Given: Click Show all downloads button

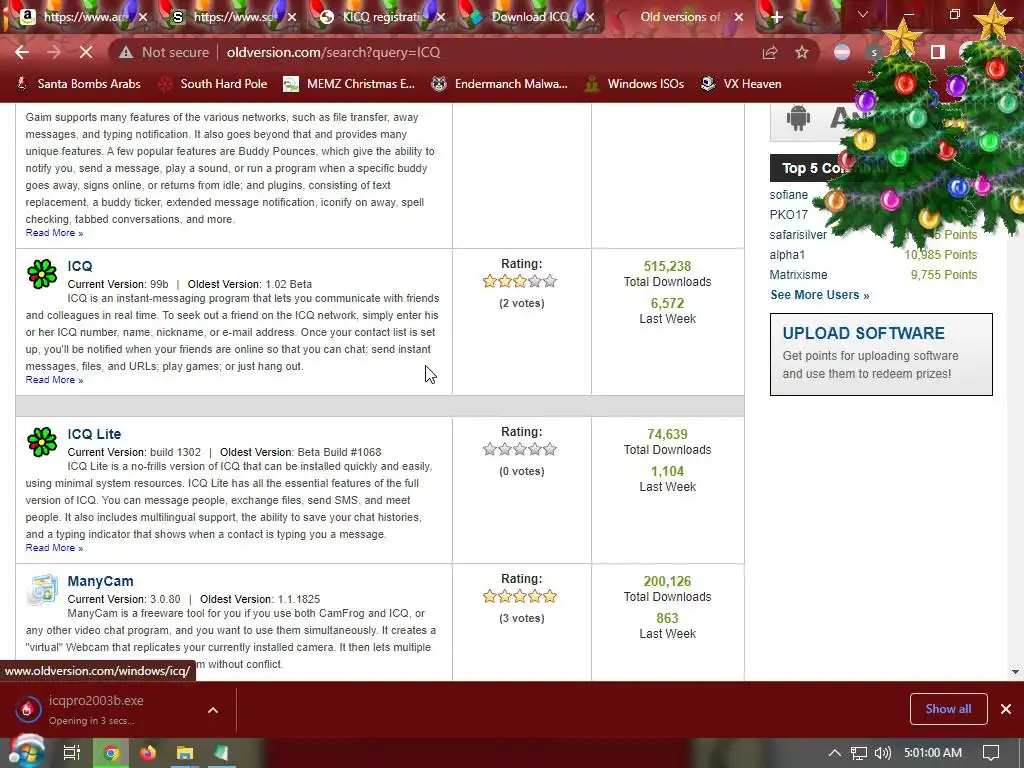Looking at the screenshot, I should (948, 709).
